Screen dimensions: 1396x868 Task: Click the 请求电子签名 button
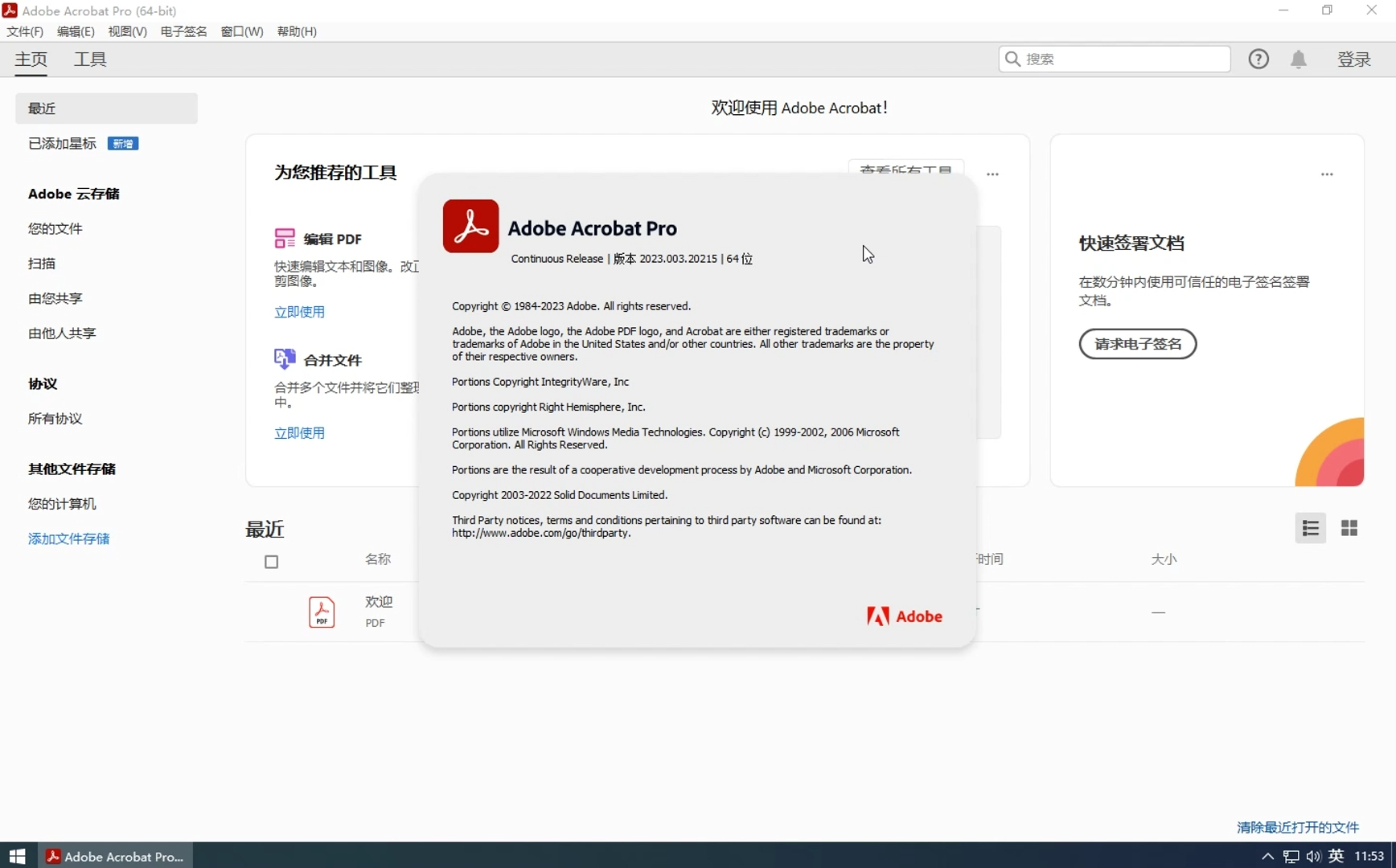tap(1138, 344)
